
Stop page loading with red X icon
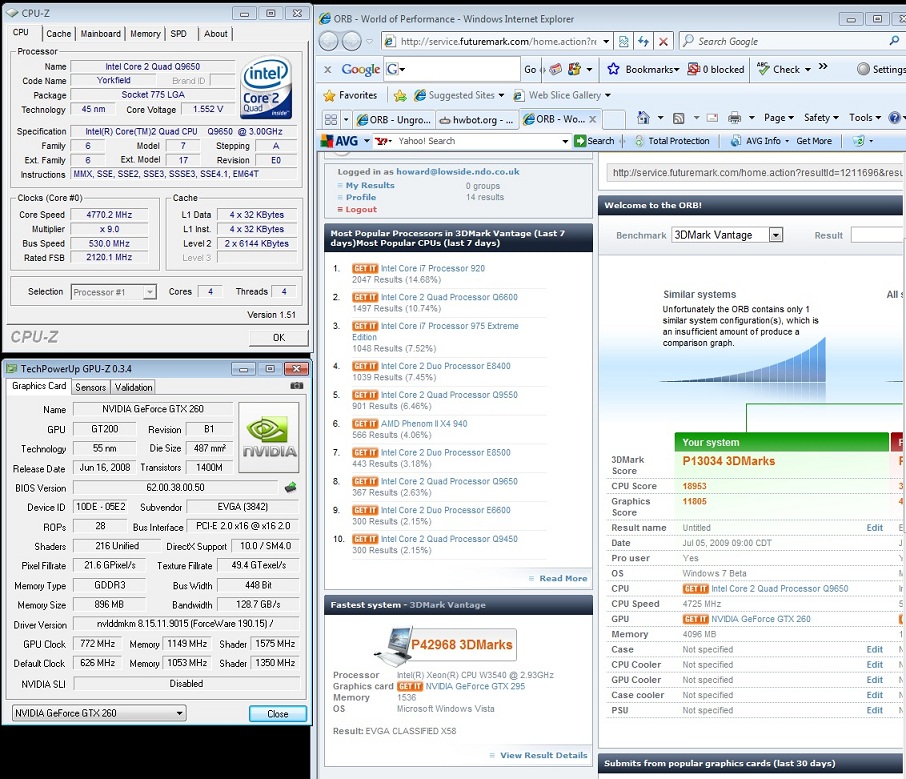(663, 42)
